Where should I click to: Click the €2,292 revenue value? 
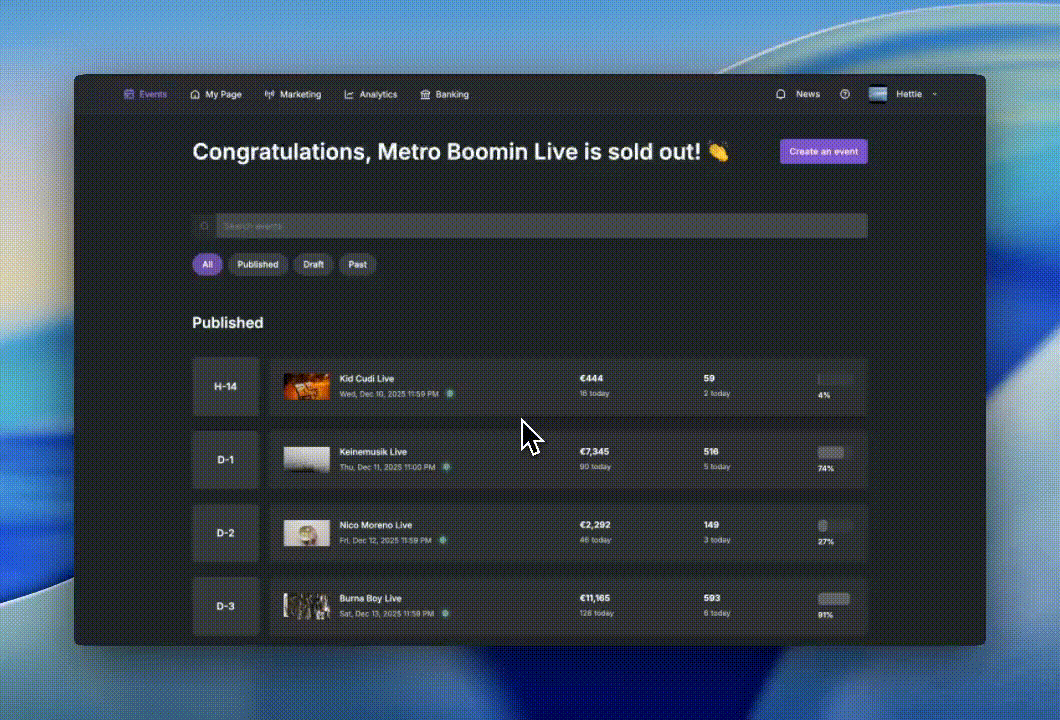tap(595, 525)
